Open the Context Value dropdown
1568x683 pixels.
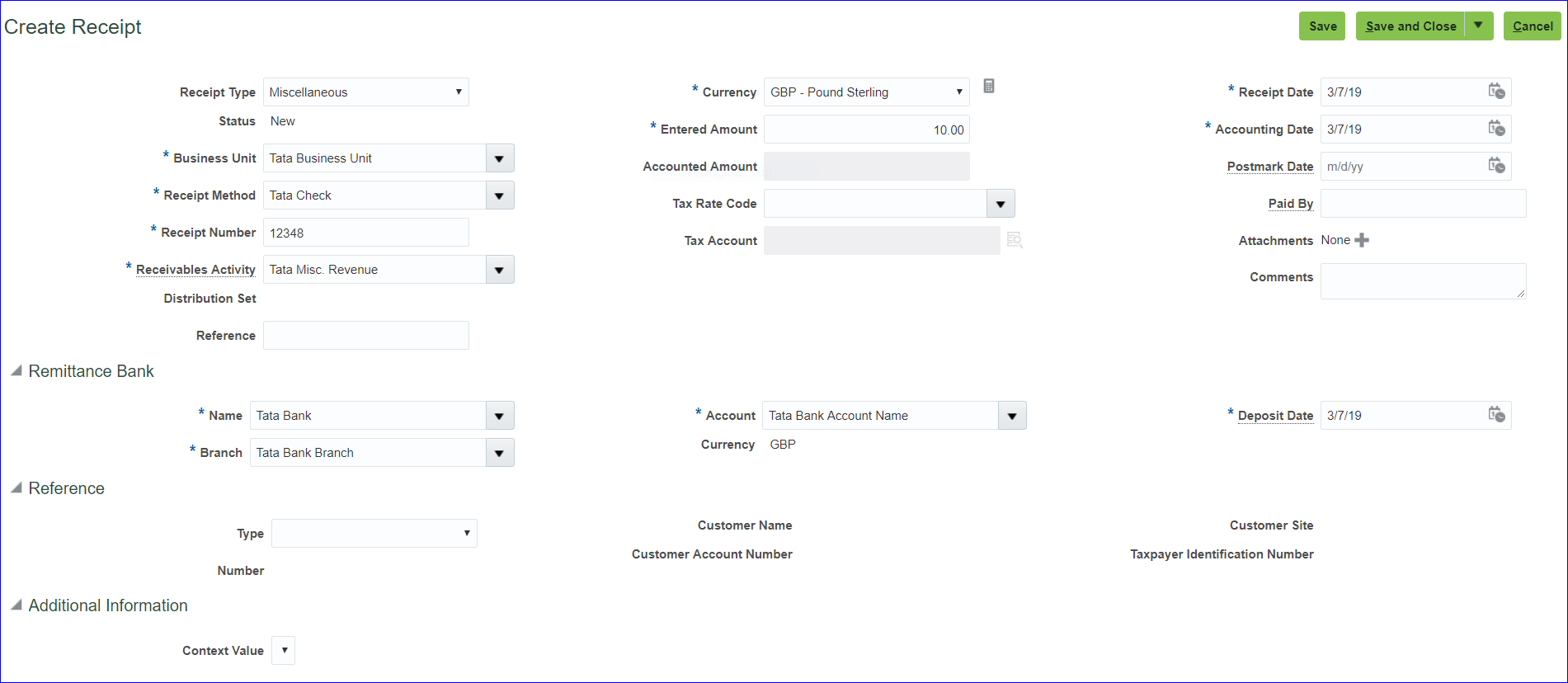pyautogui.click(x=284, y=650)
